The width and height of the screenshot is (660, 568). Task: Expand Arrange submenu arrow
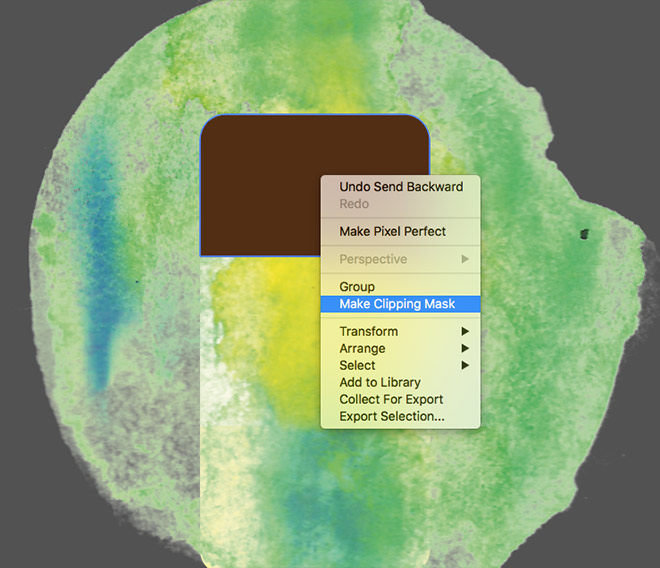point(465,348)
